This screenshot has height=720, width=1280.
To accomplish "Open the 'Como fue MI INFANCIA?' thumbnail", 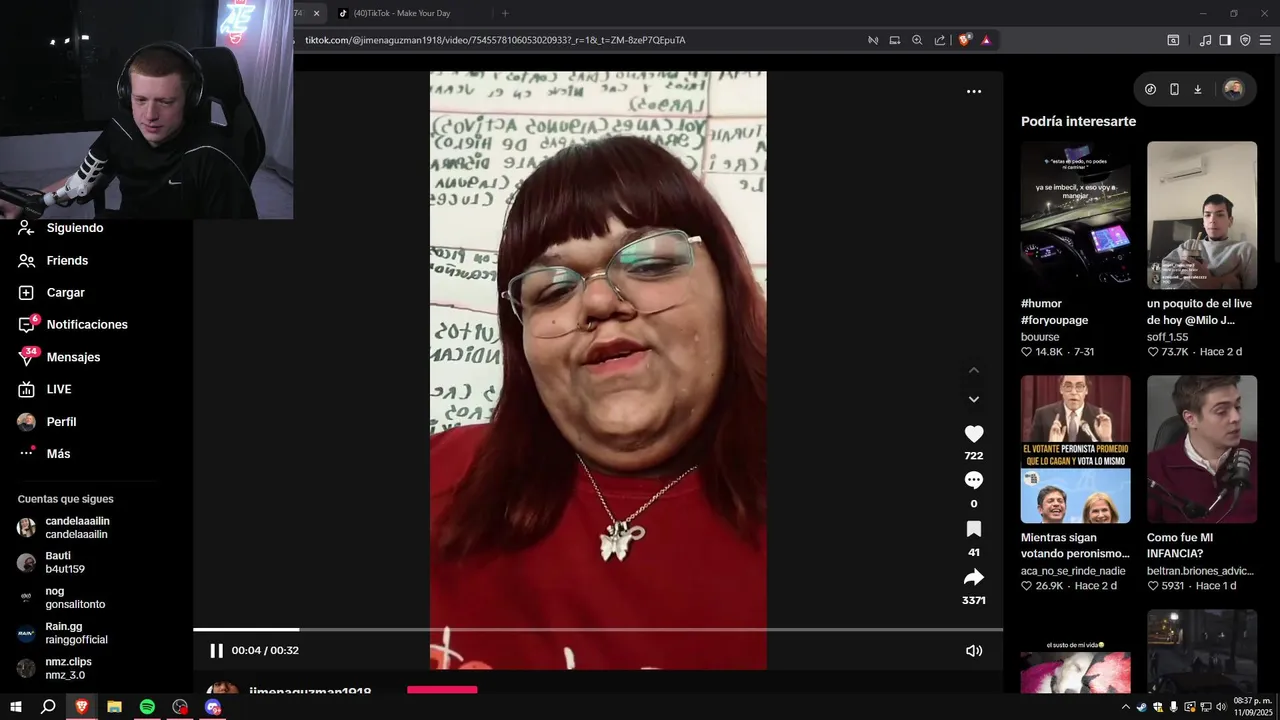I will tap(1202, 449).
